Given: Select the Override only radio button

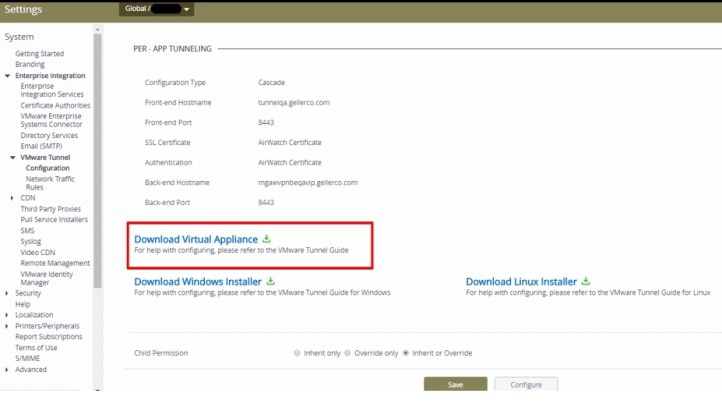Looking at the screenshot, I should click(x=350, y=353).
